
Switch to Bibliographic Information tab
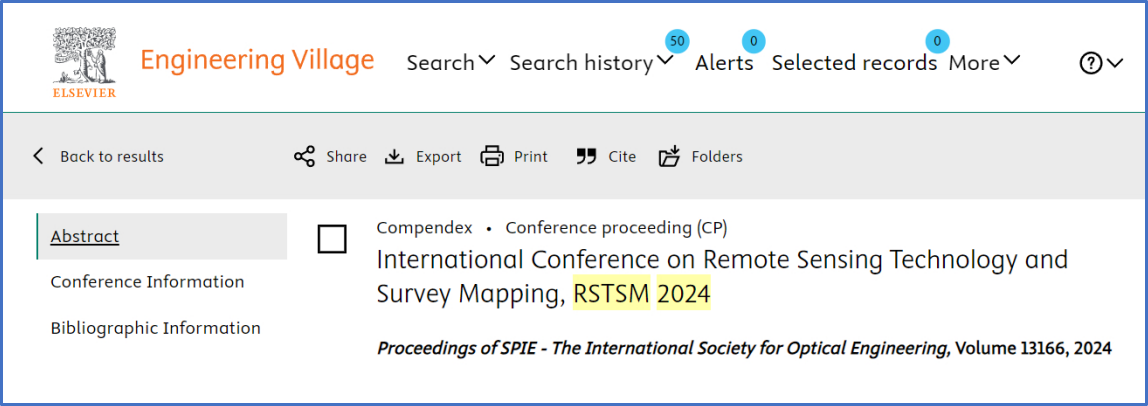point(155,328)
